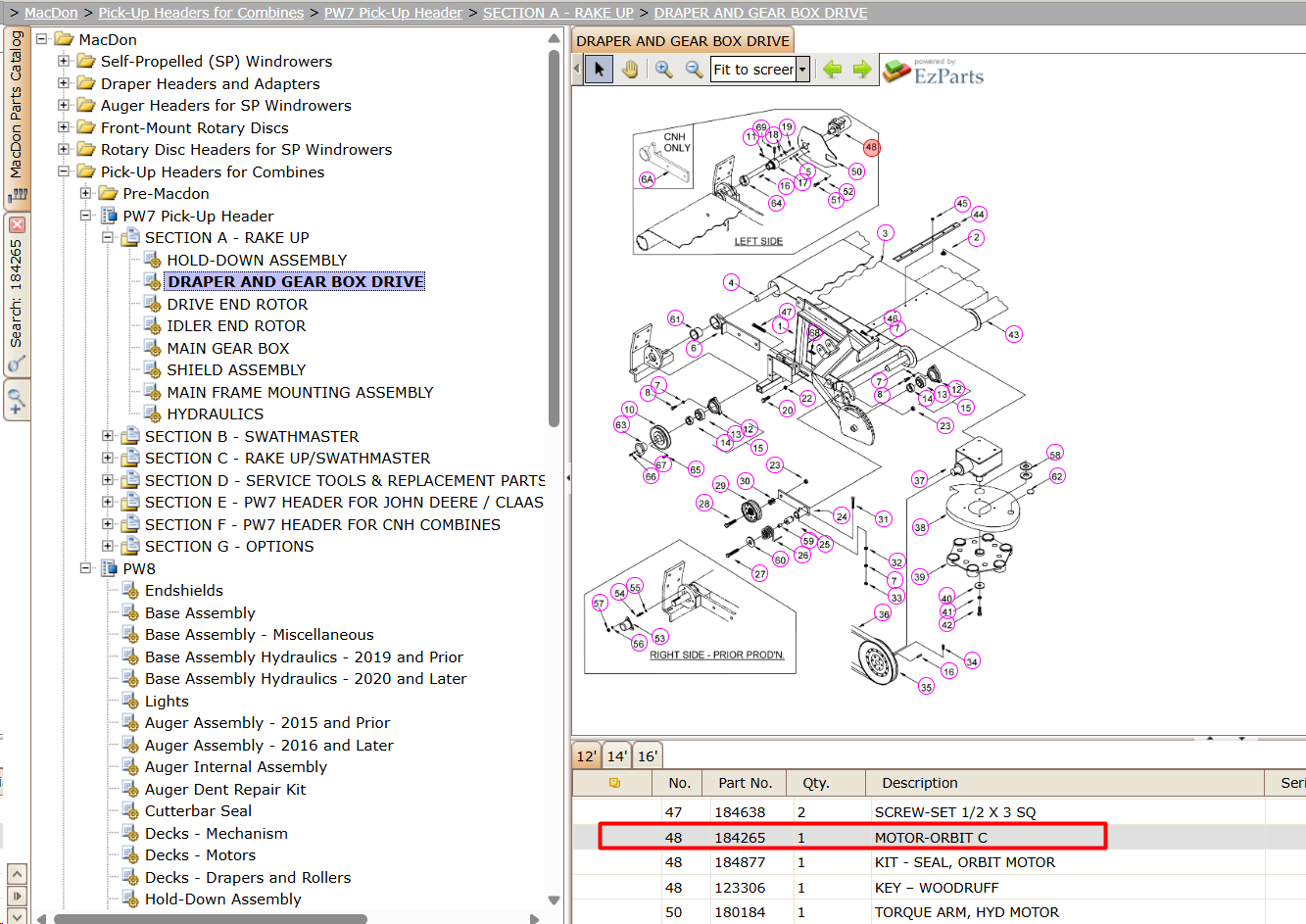This screenshot has height=924, width=1306.
Task: Click highlighted callout 48 in diagram
Action: (871, 147)
